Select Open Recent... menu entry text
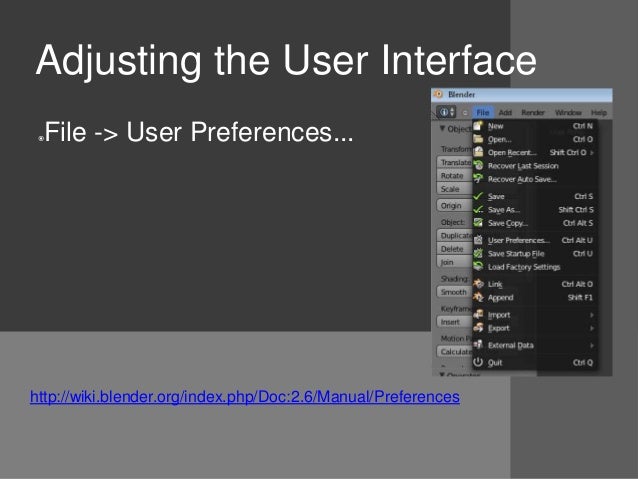638x479 pixels. pos(512,153)
